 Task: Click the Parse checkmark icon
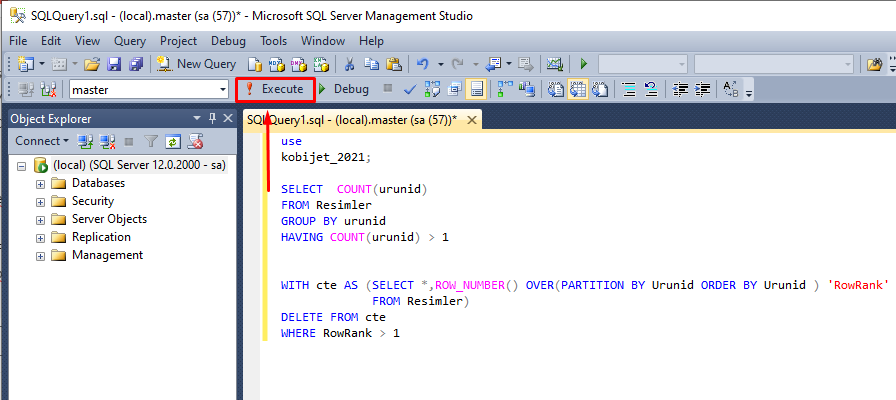click(410, 89)
